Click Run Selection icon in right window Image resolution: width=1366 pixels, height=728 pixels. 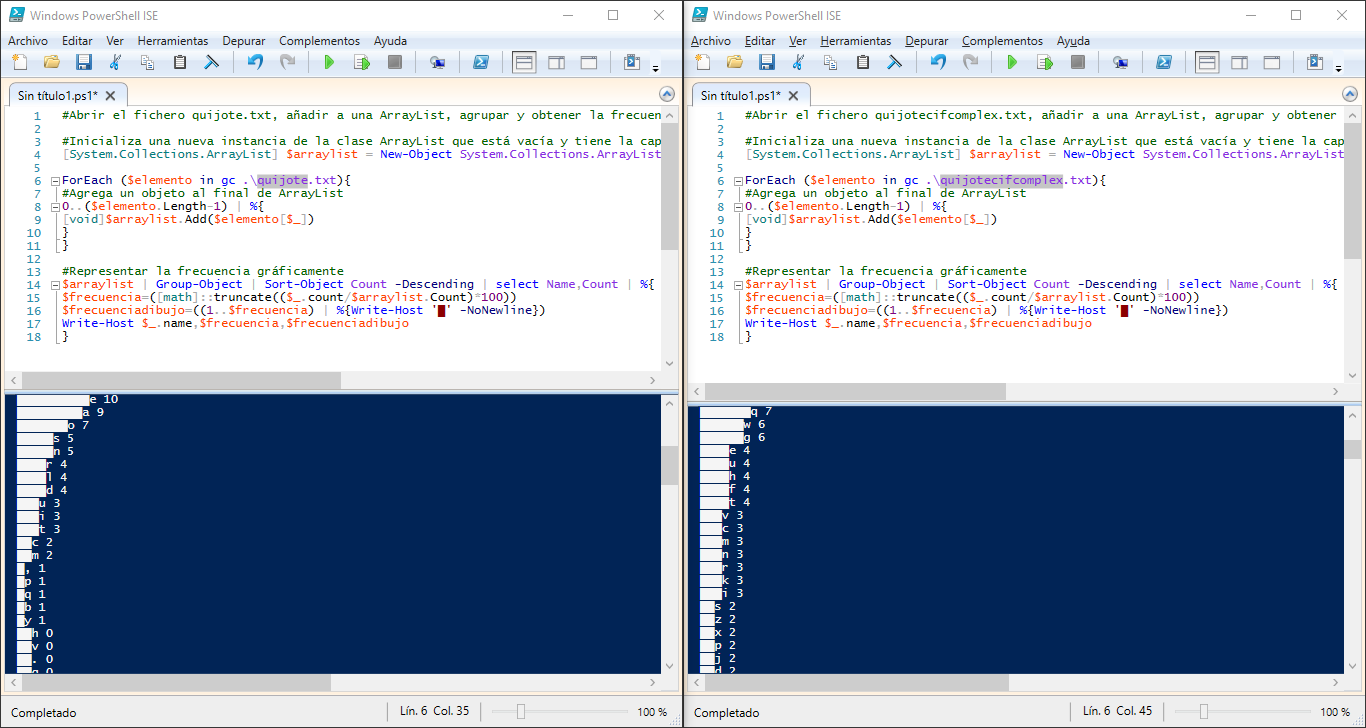pos(1045,63)
